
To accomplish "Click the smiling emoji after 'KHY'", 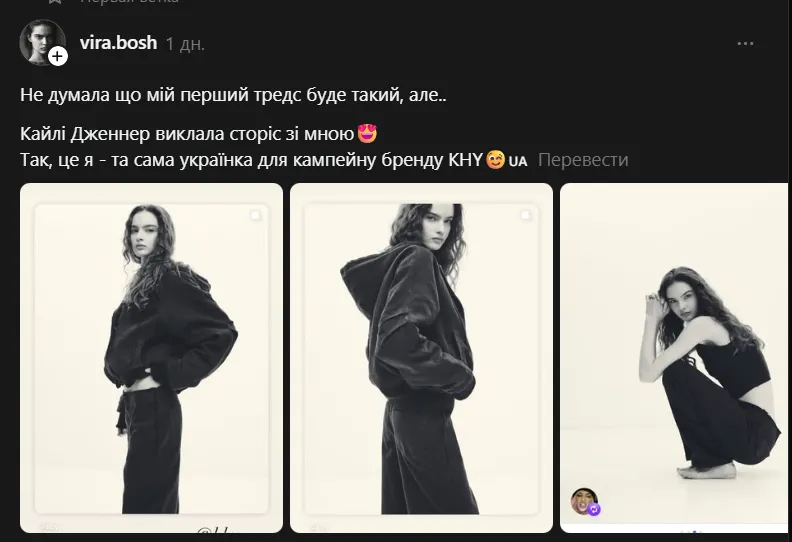I will (494, 160).
